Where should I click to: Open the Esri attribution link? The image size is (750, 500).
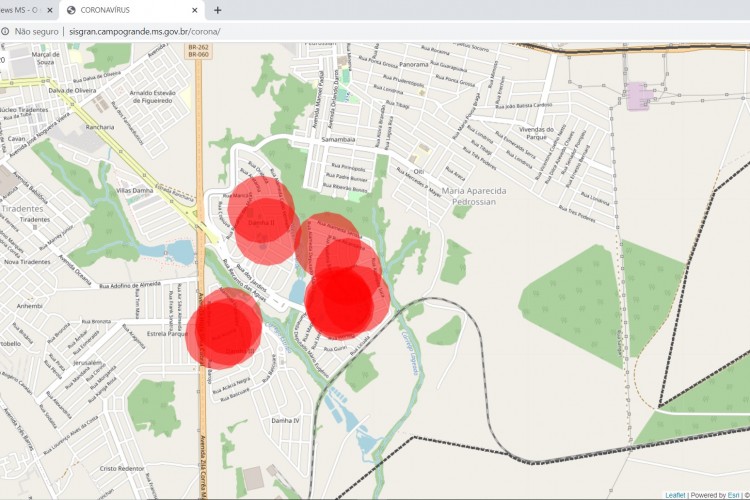click(732, 495)
